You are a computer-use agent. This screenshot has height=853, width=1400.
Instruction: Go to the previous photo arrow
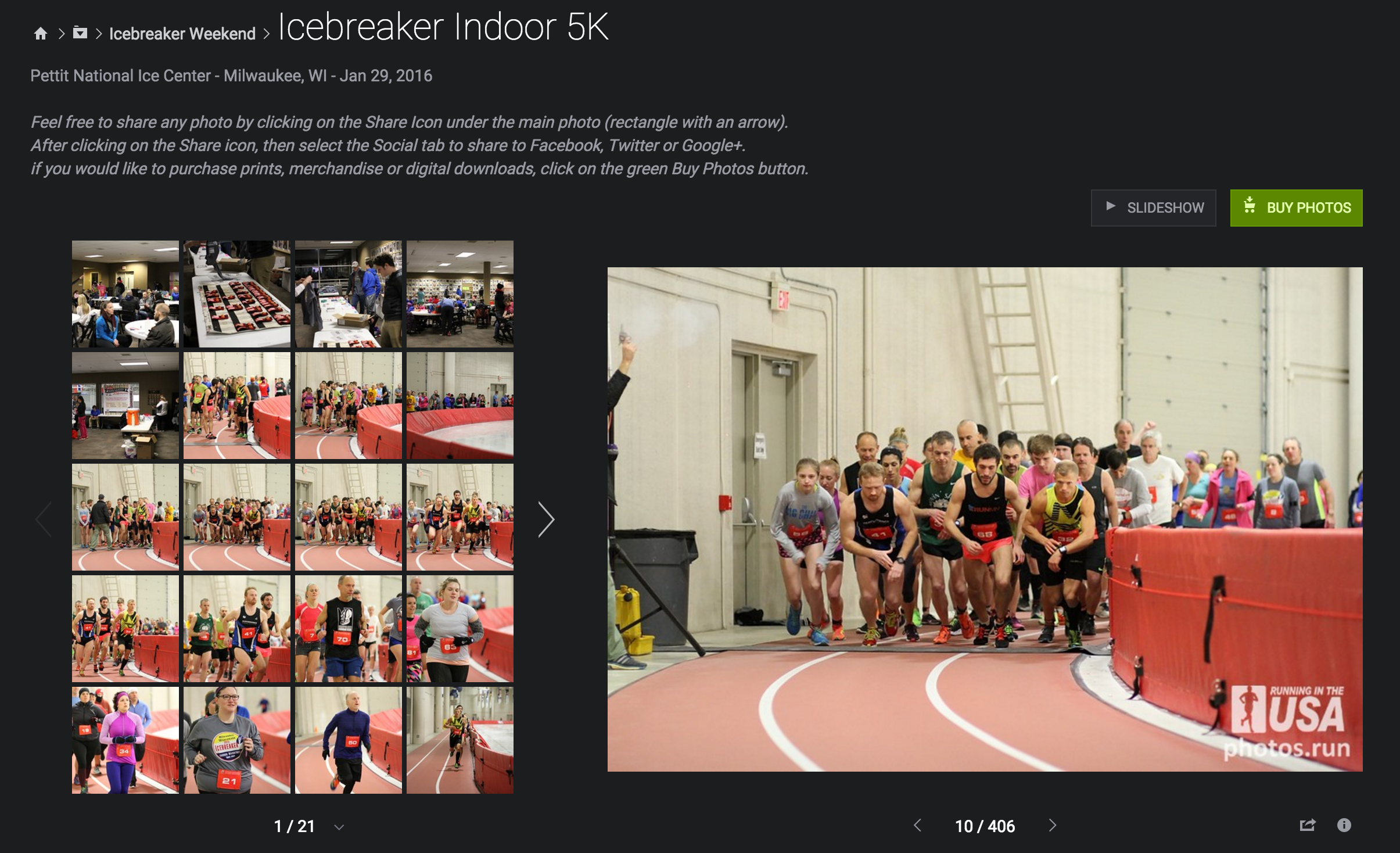(918, 825)
